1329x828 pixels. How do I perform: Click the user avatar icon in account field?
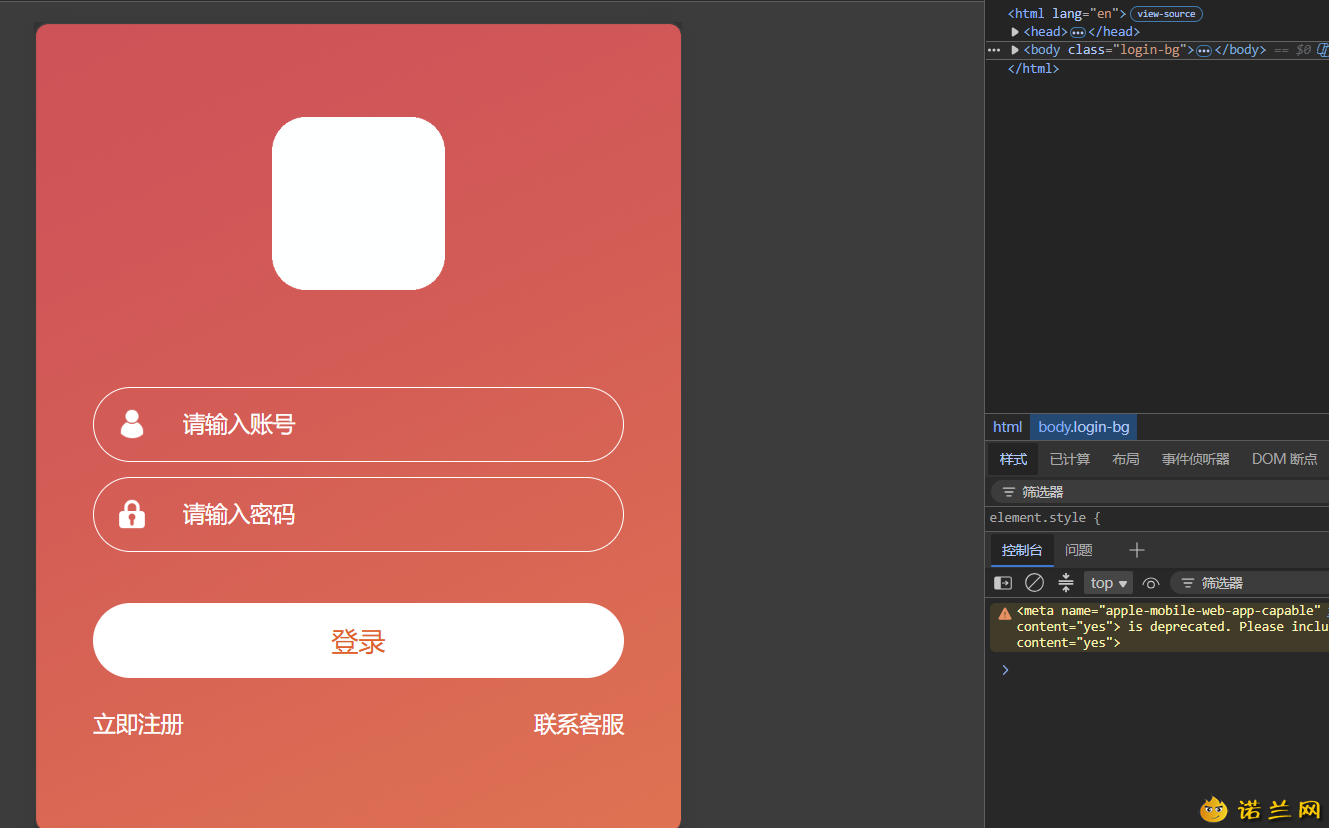tap(132, 424)
